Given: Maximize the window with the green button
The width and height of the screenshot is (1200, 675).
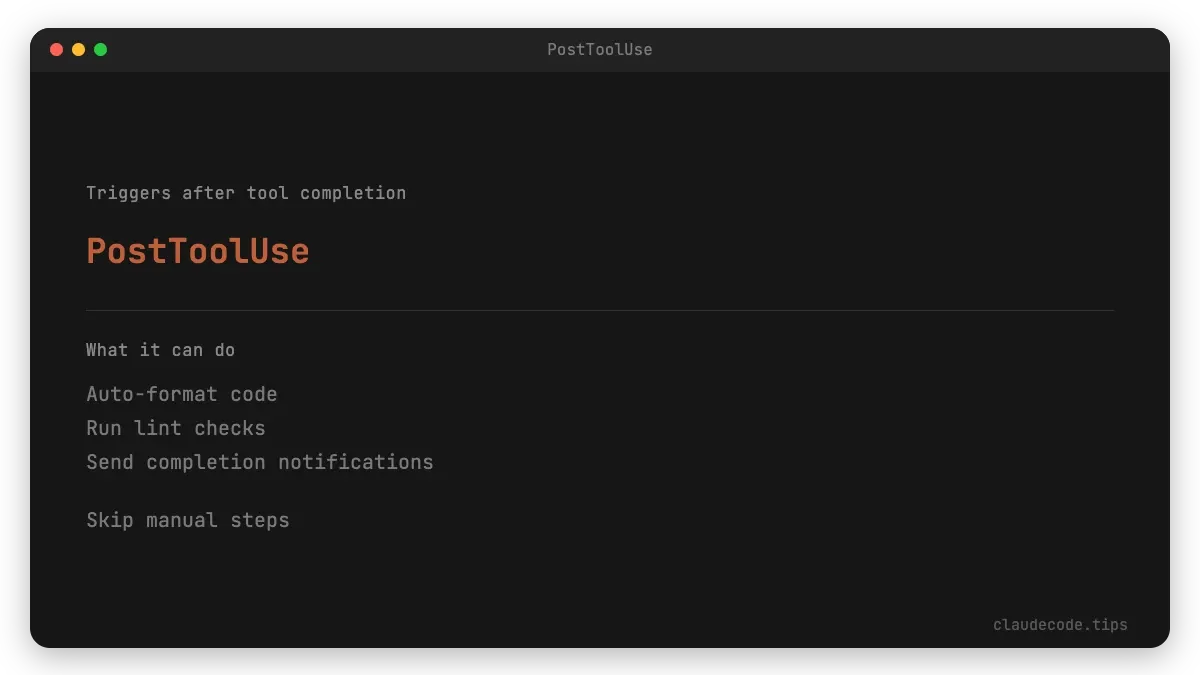Looking at the screenshot, I should [100, 49].
